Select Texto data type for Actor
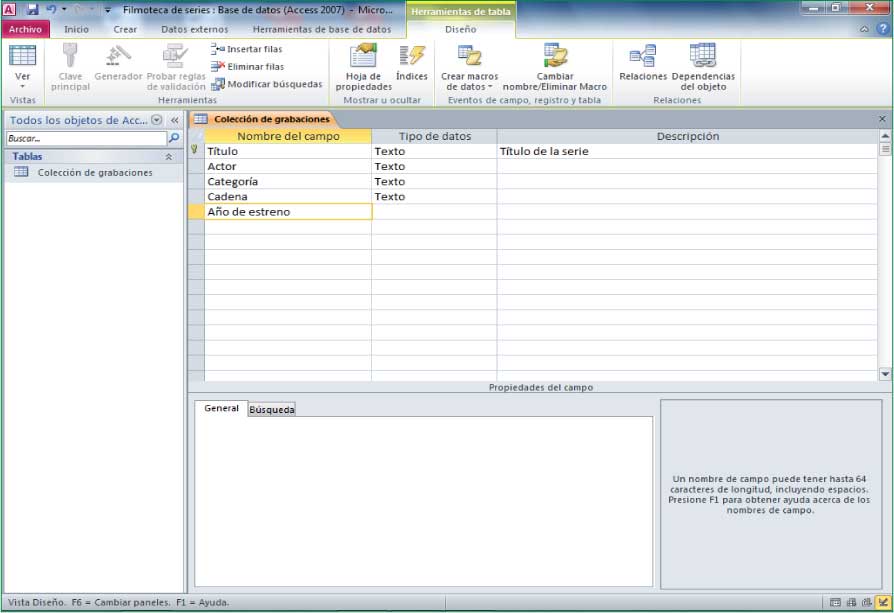Image resolution: width=894 pixels, height=613 pixels. pyautogui.click(x=434, y=166)
